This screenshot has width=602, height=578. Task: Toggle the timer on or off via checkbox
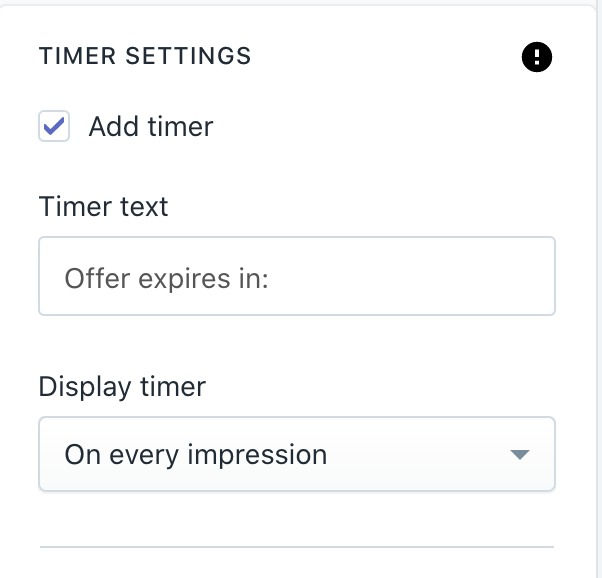54,126
